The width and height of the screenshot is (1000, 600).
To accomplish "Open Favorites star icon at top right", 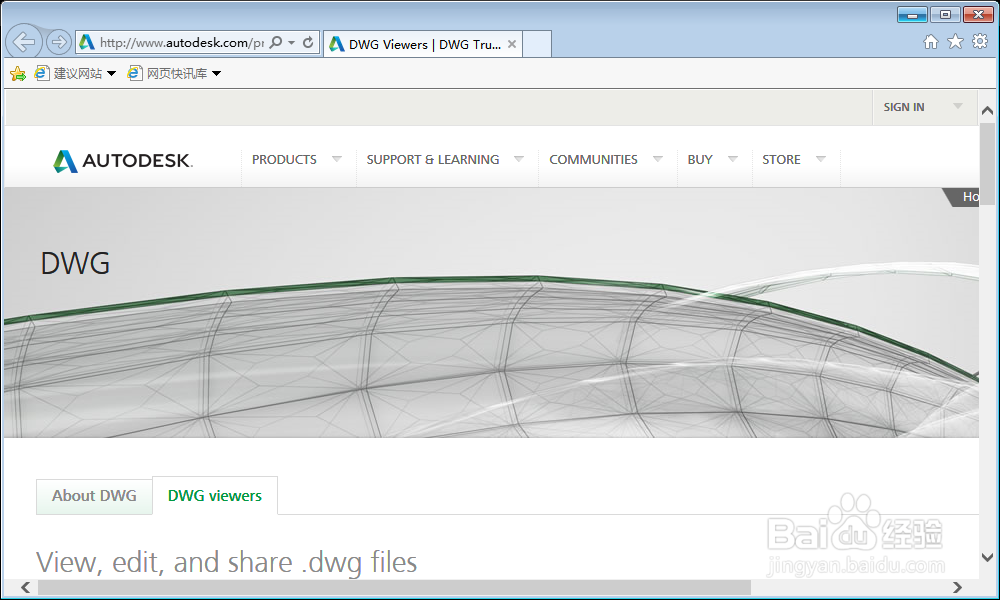I will tap(955, 42).
